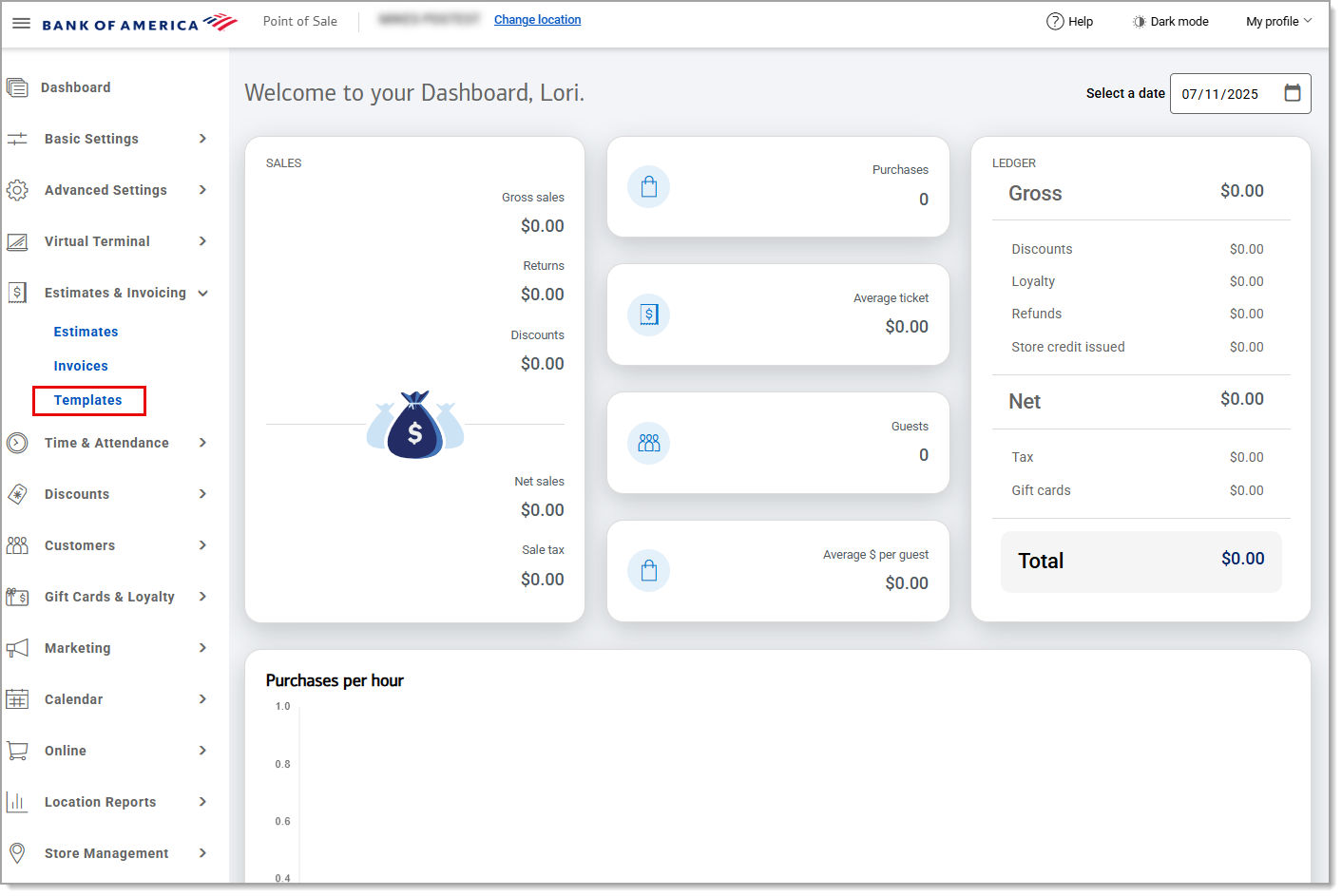This screenshot has width=1342, height=896.
Task: Open Estimates submenu item
Action: point(86,332)
